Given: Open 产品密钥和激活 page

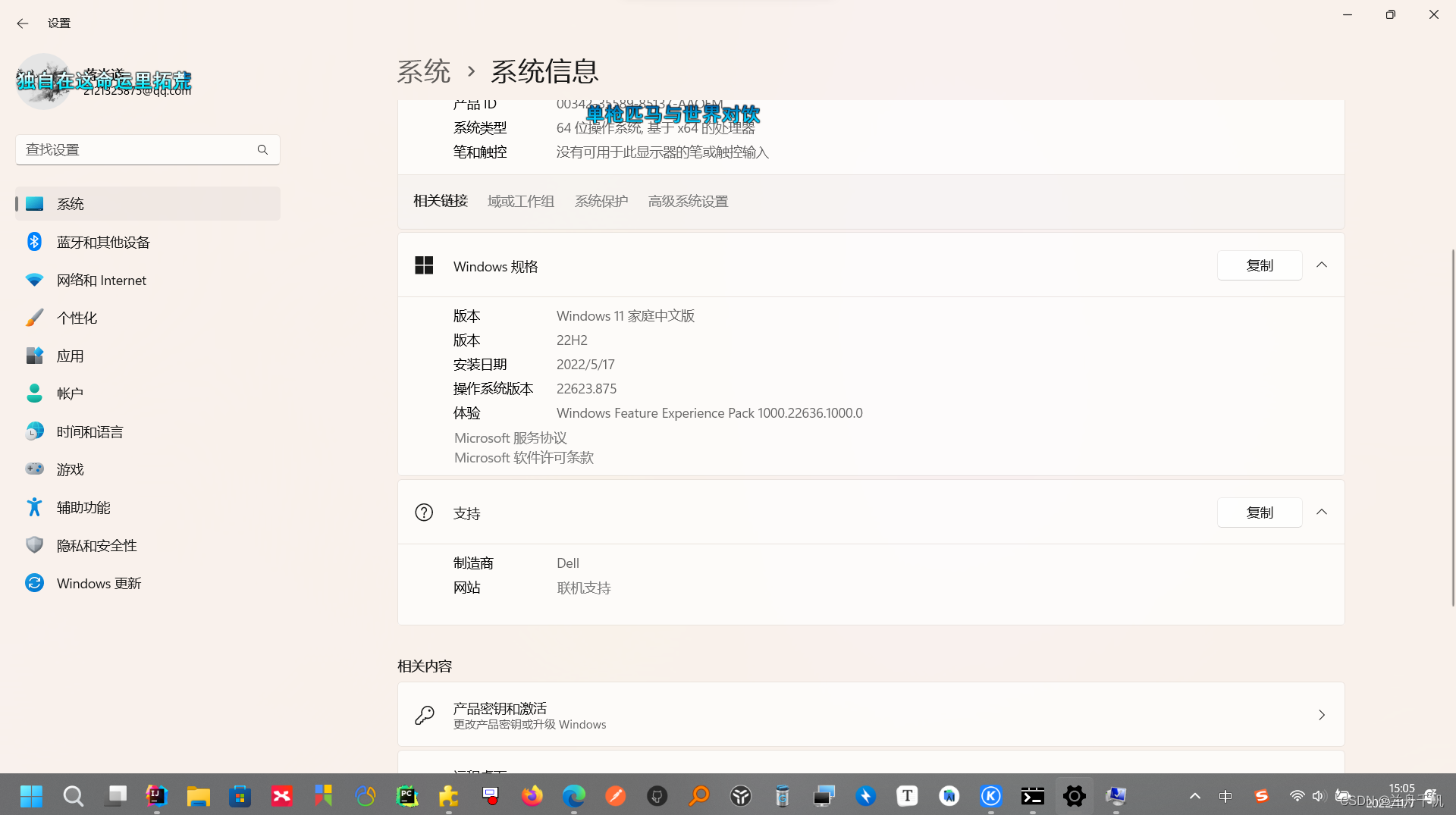Looking at the screenshot, I should coord(871,714).
